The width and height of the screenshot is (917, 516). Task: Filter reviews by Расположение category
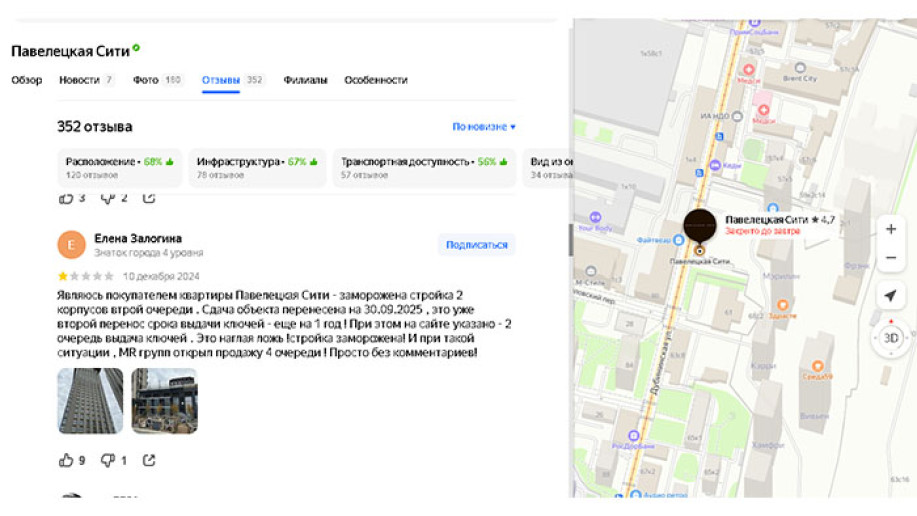click(x=119, y=167)
